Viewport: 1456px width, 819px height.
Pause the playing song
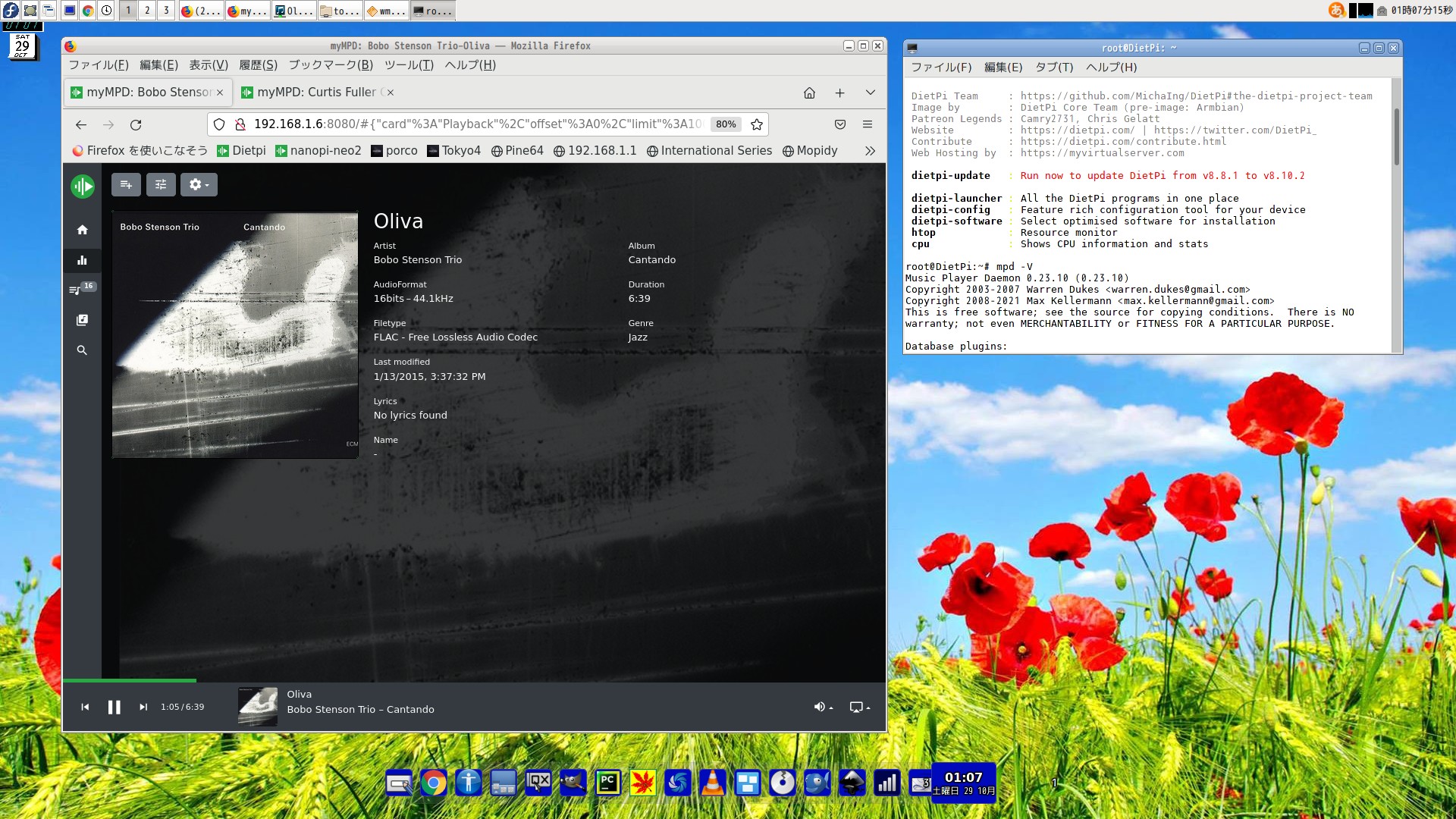[114, 707]
